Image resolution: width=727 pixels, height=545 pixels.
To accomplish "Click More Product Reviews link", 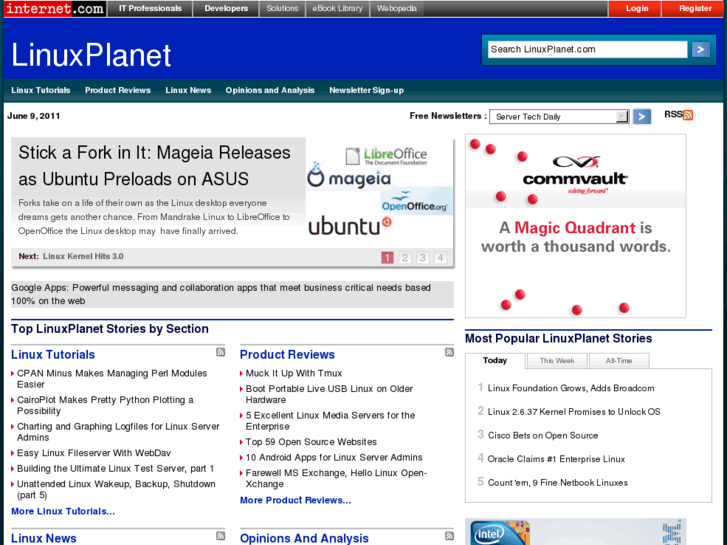I will click(x=295, y=500).
